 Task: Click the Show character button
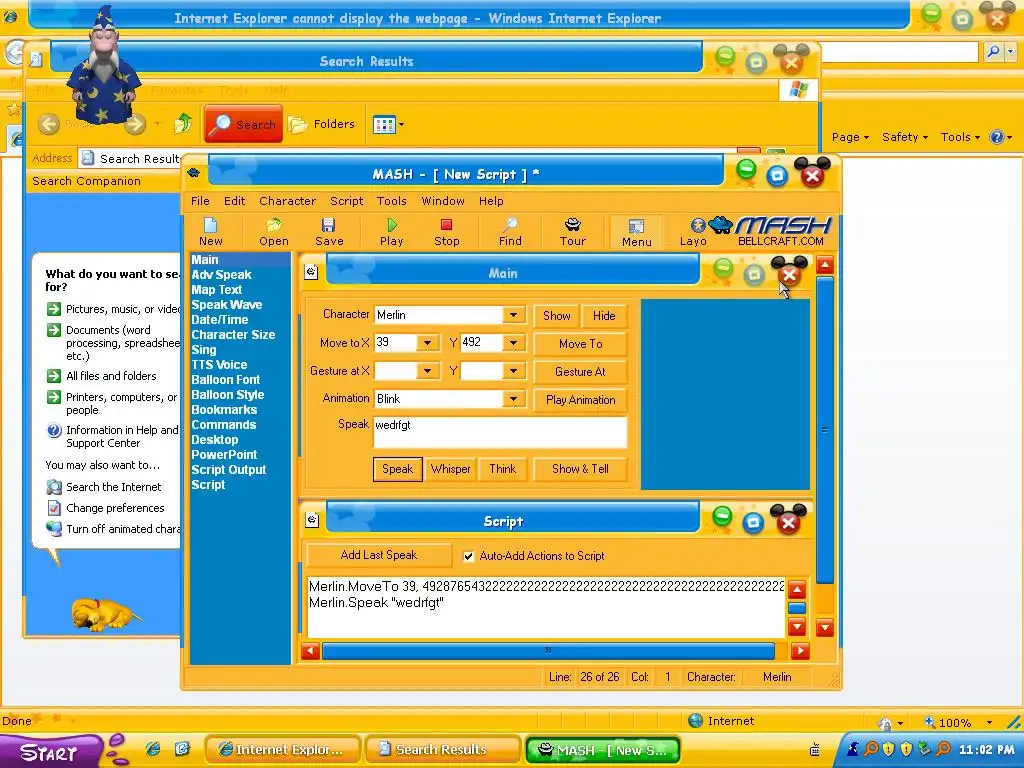556,316
